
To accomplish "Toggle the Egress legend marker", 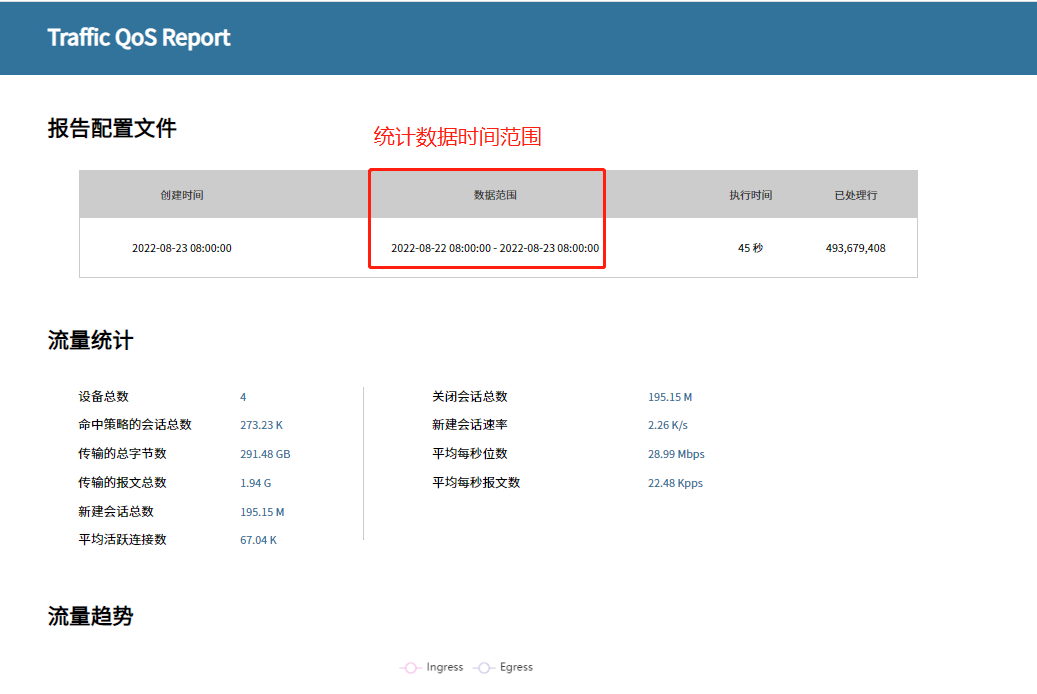I will pos(485,667).
